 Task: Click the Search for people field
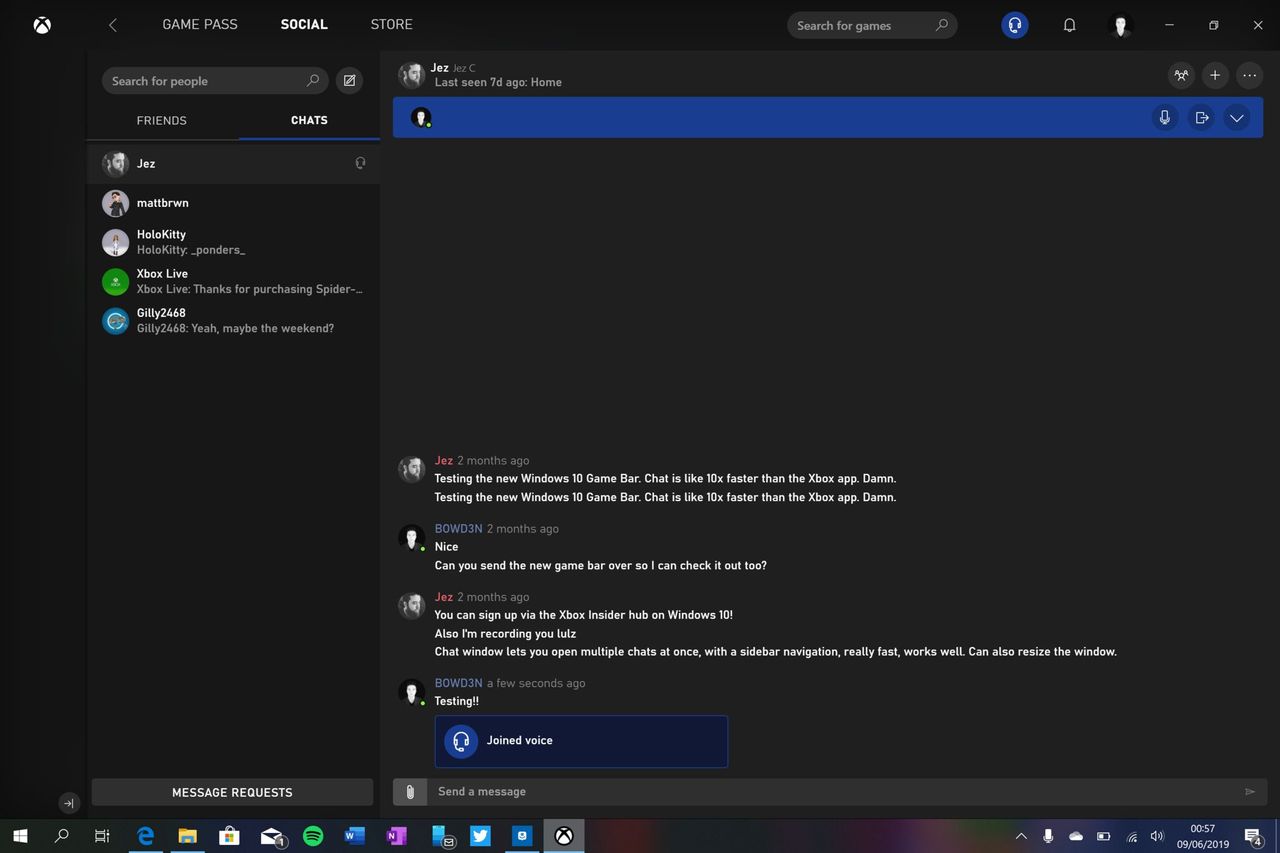(x=215, y=81)
